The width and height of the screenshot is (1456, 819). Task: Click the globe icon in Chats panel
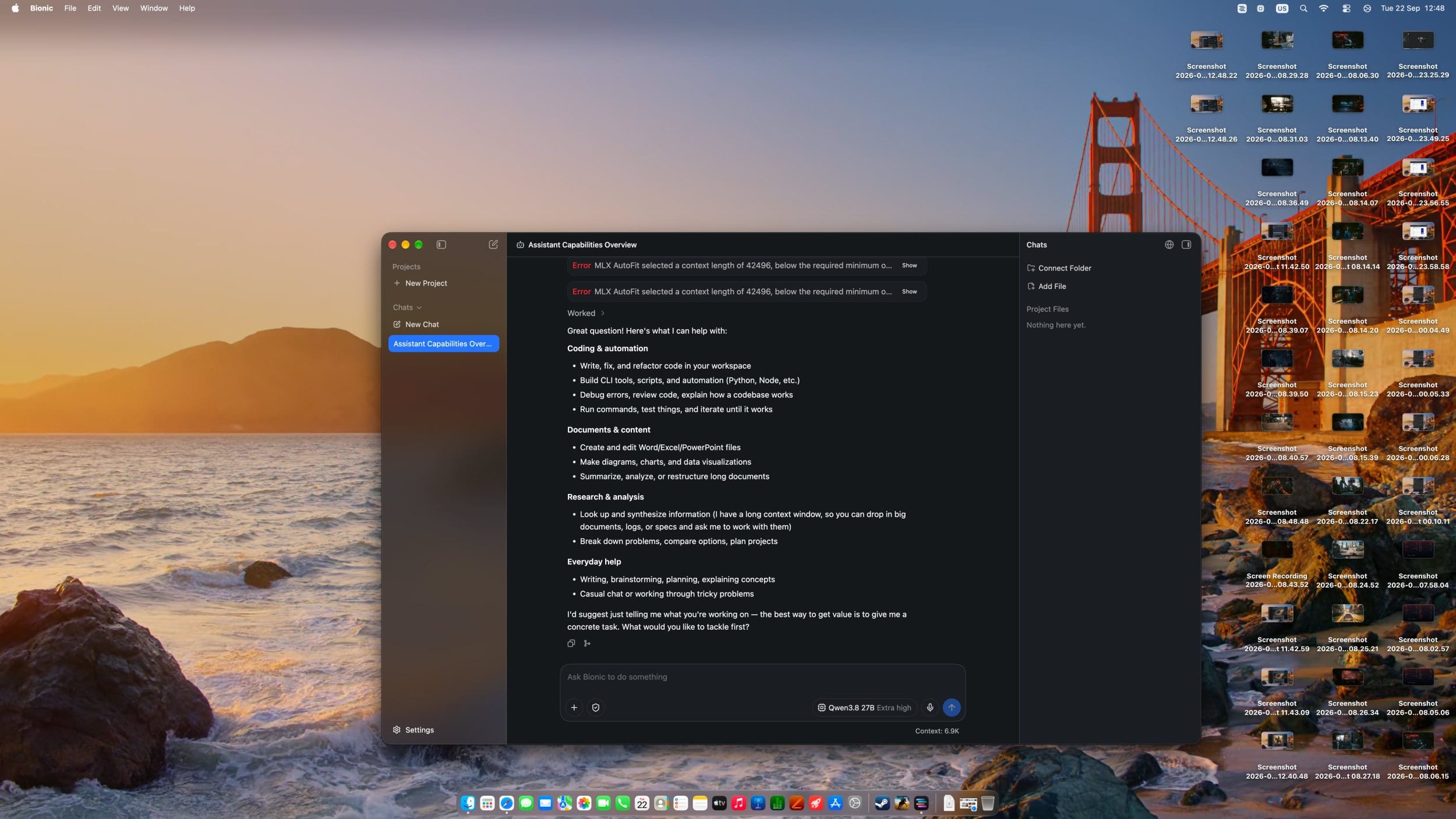(1169, 245)
